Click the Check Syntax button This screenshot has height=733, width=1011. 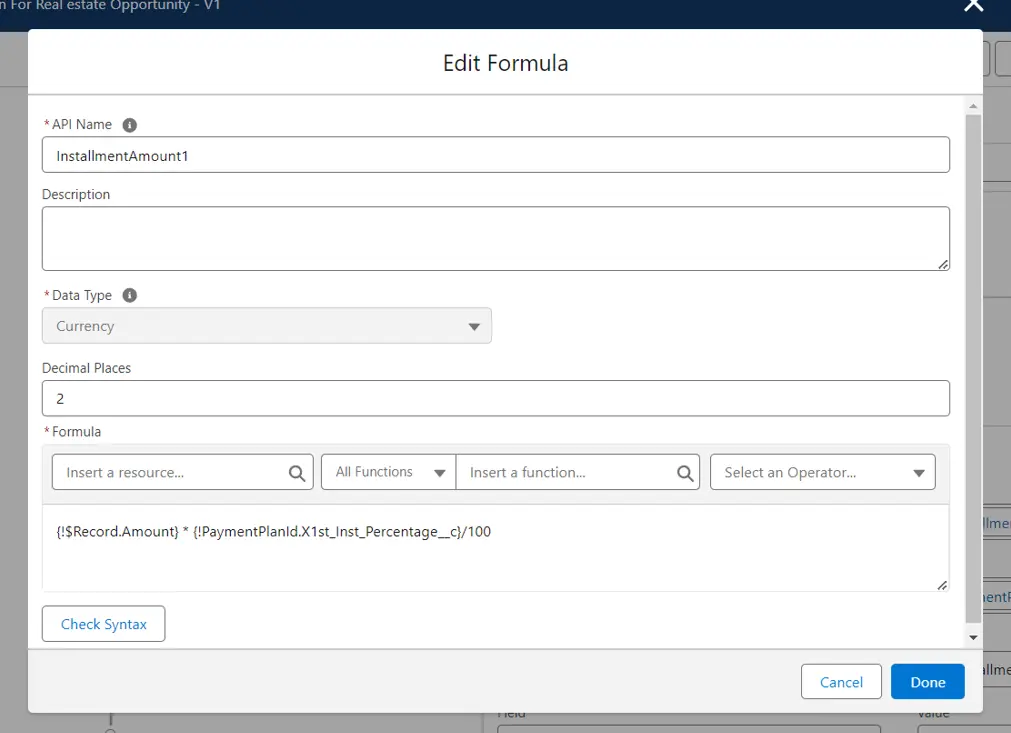click(103, 624)
